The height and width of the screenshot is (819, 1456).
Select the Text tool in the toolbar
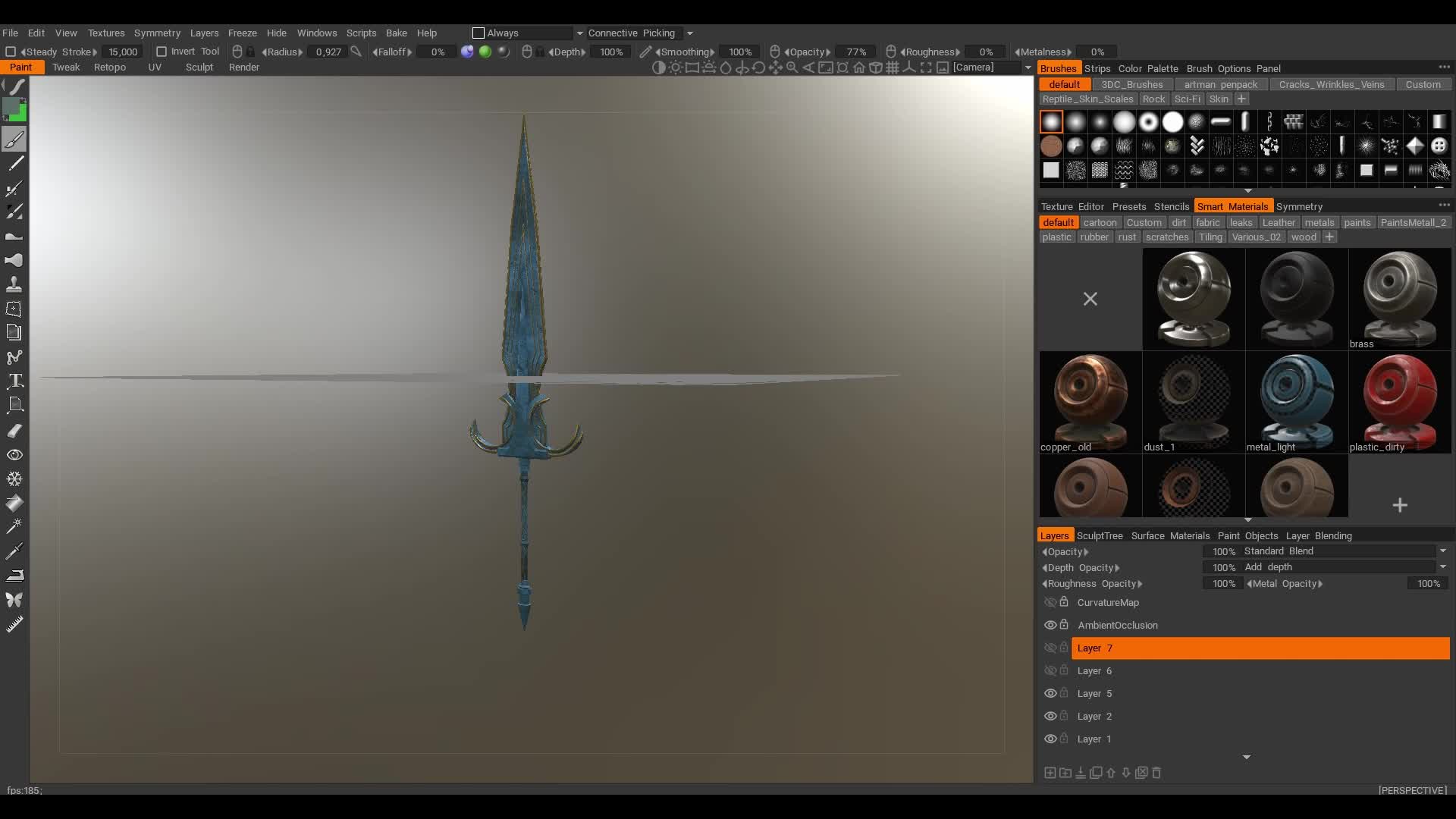(14, 381)
